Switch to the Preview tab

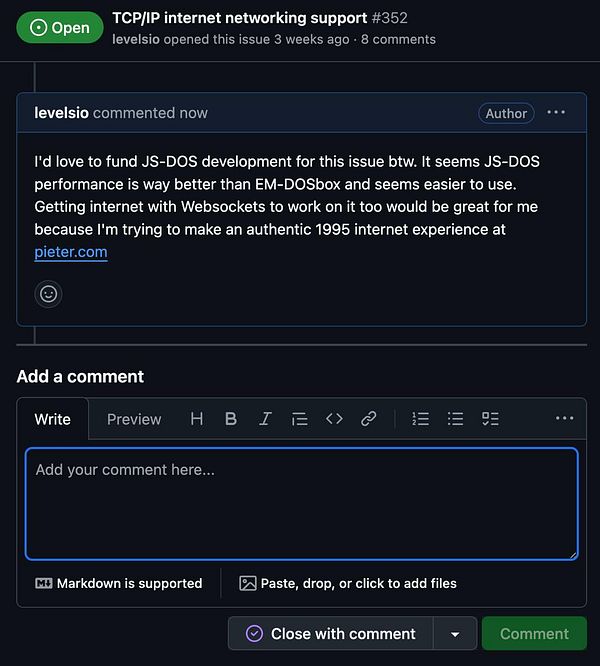point(134,419)
